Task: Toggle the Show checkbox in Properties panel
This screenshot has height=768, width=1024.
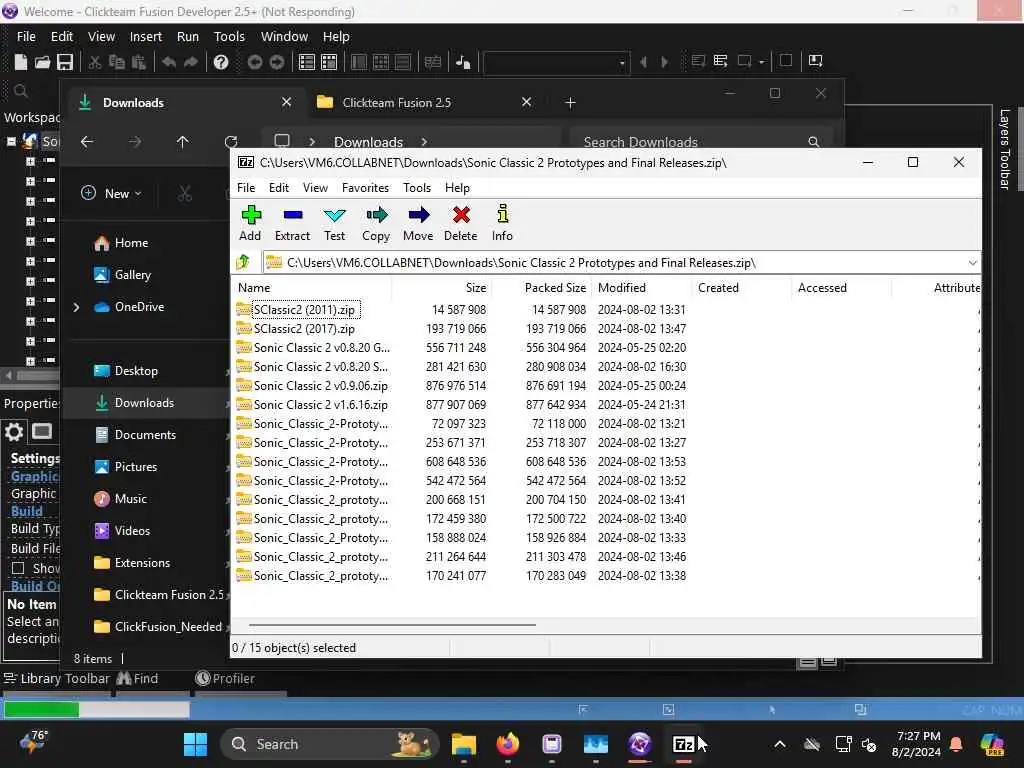Action: point(18,568)
